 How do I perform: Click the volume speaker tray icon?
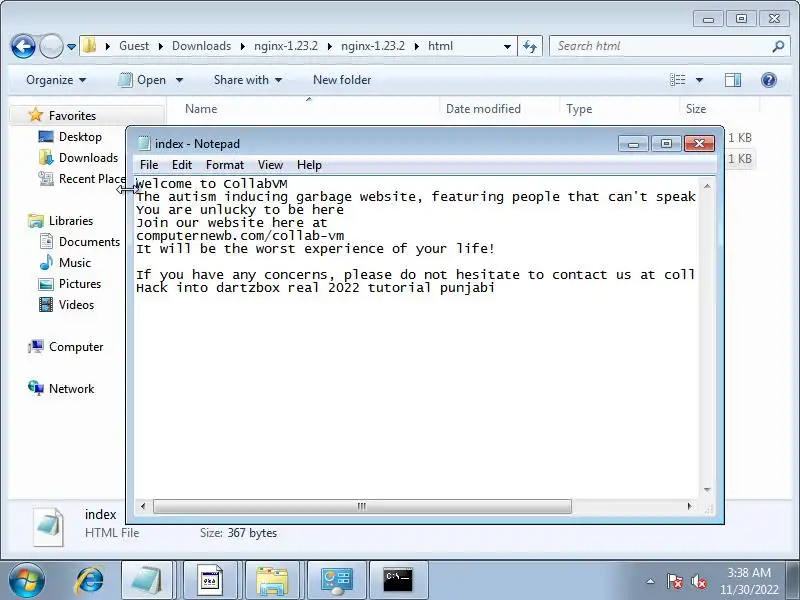click(x=698, y=581)
